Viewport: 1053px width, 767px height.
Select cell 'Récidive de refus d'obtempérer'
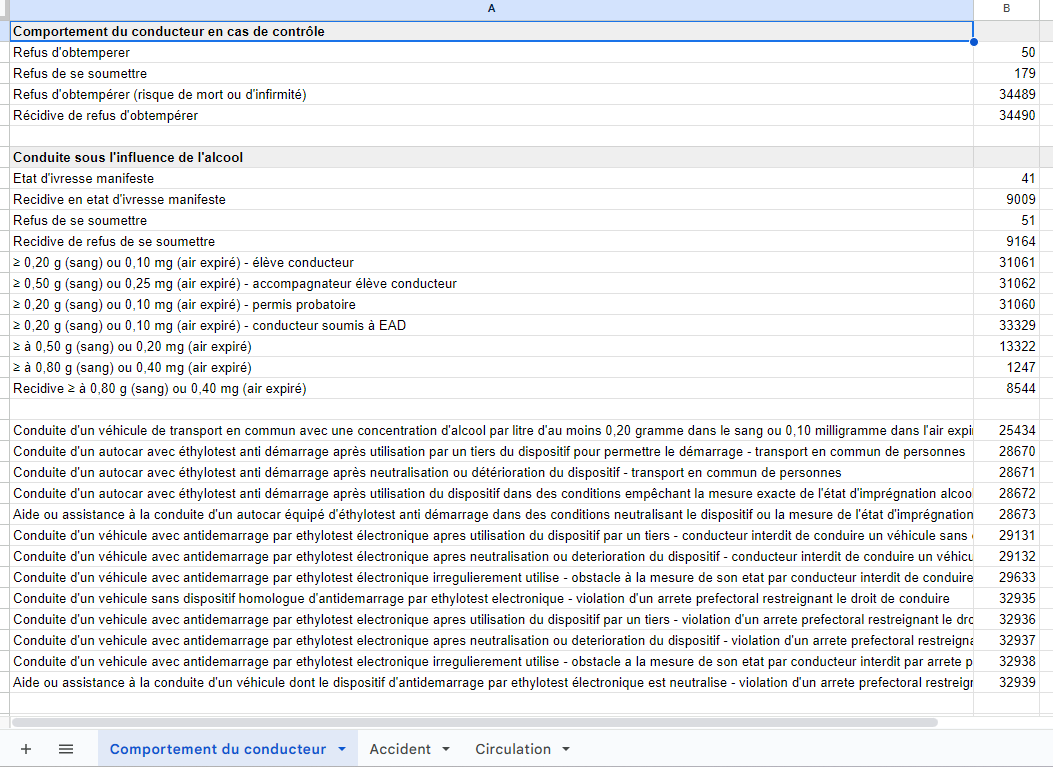point(492,116)
